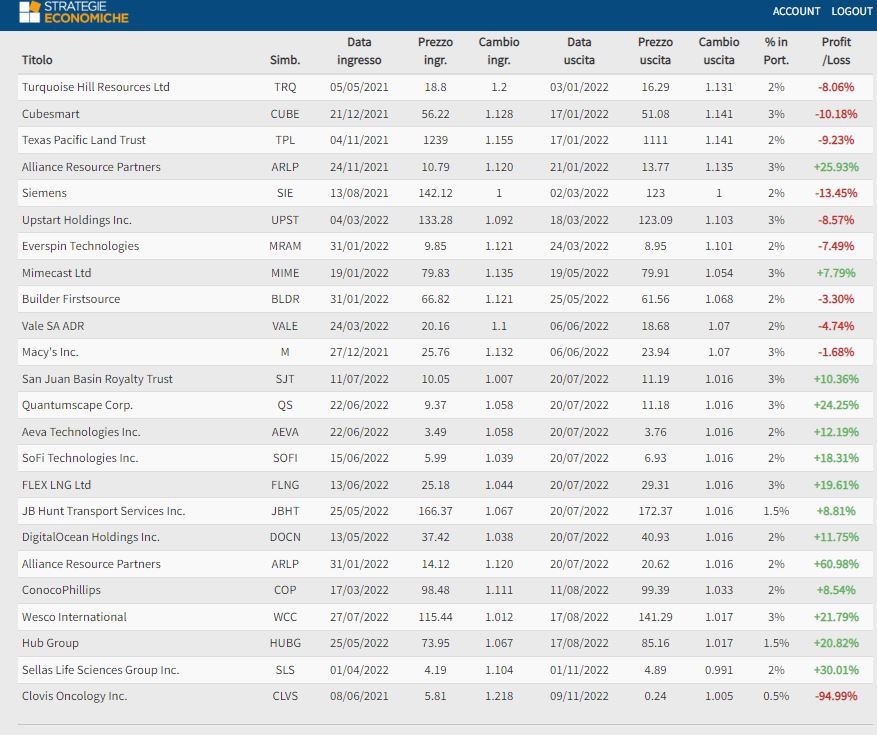Click the Data uscita column header
The height and width of the screenshot is (735, 877).
579,51
